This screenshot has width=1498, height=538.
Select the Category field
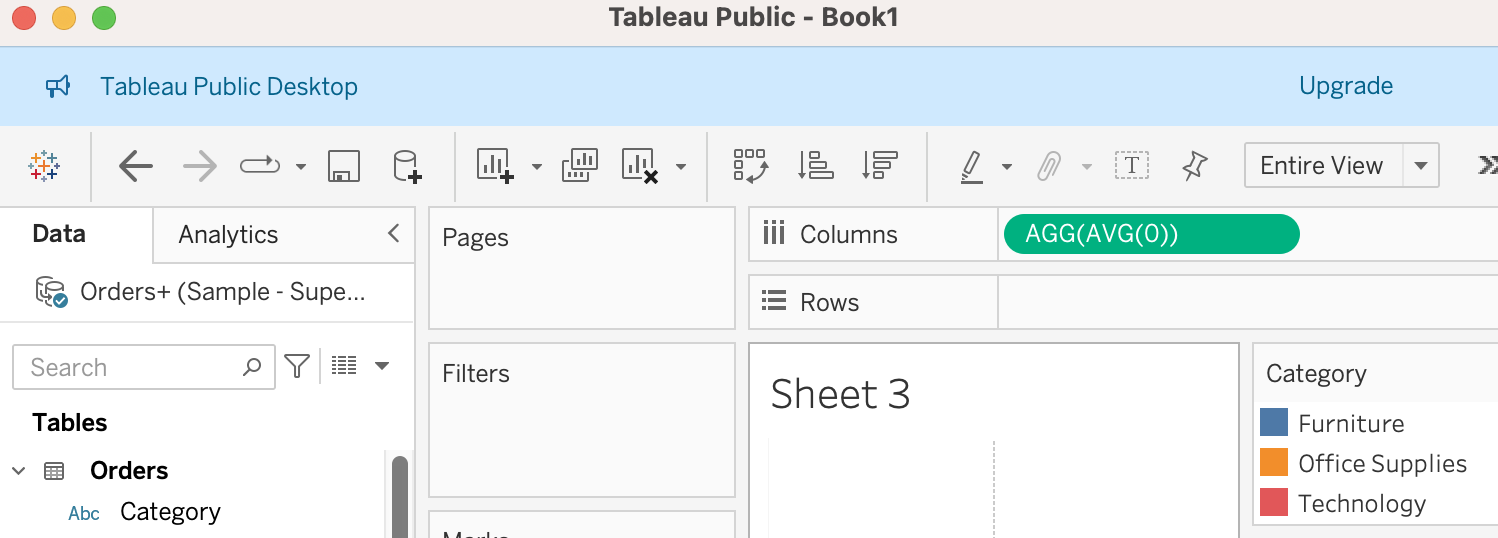click(x=170, y=512)
